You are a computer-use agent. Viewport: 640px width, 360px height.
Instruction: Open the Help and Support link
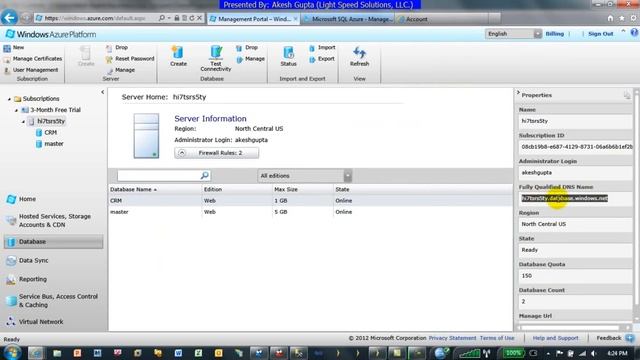(556, 338)
